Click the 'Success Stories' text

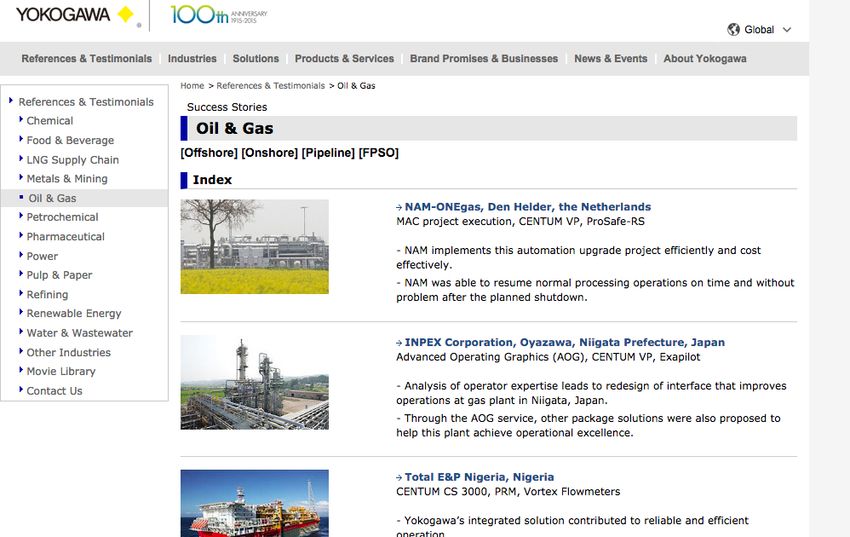(227, 107)
